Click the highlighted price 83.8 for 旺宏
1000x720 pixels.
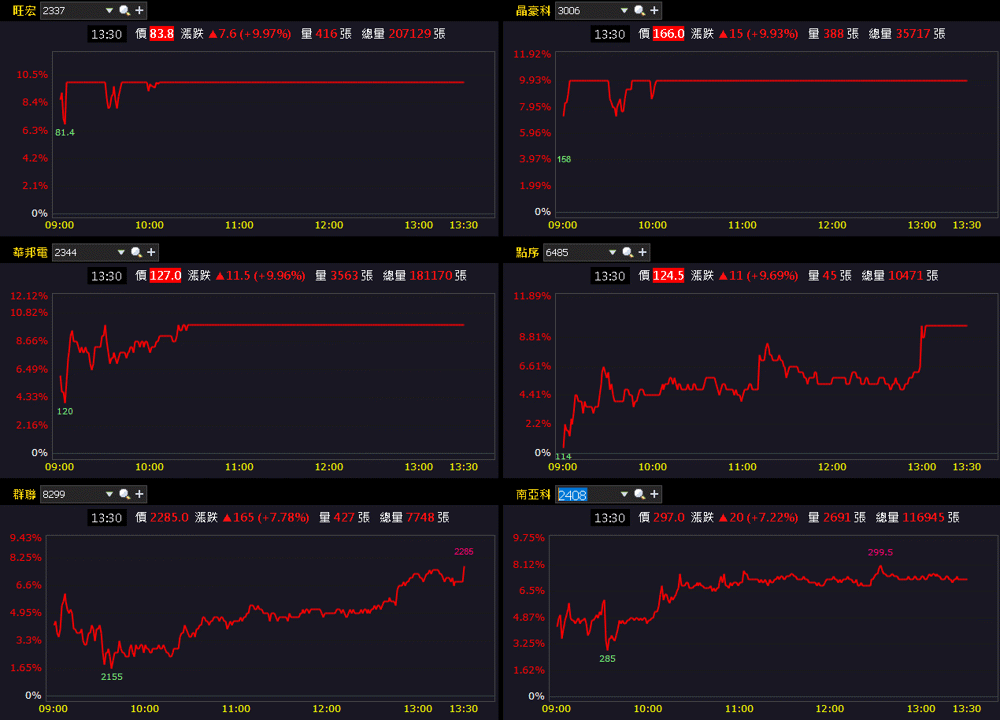(x=161, y=34)
